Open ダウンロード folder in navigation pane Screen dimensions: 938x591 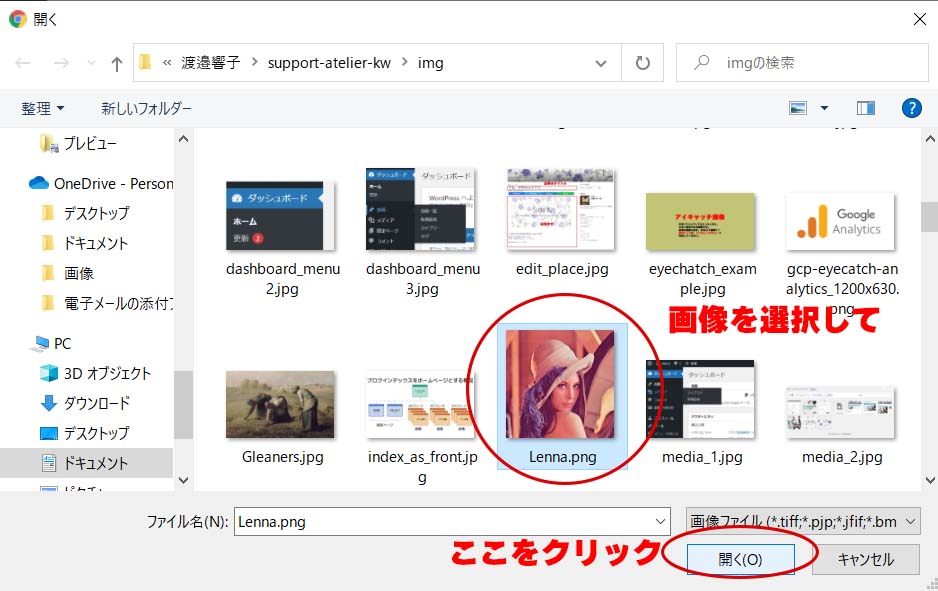(x=97, y=403)
